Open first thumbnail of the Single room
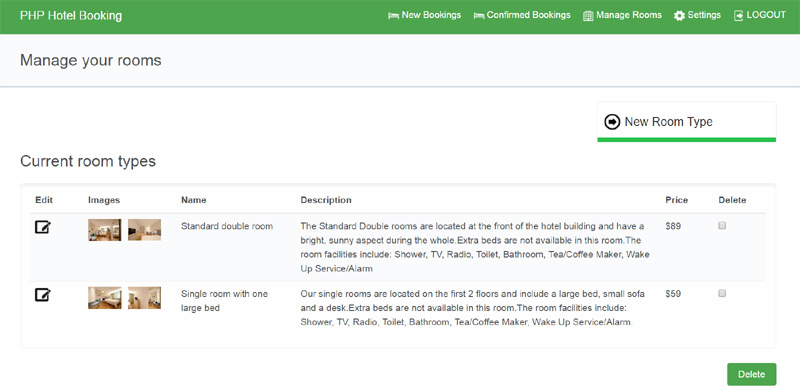Screen dimensions: 800x386 coord(105,298)
